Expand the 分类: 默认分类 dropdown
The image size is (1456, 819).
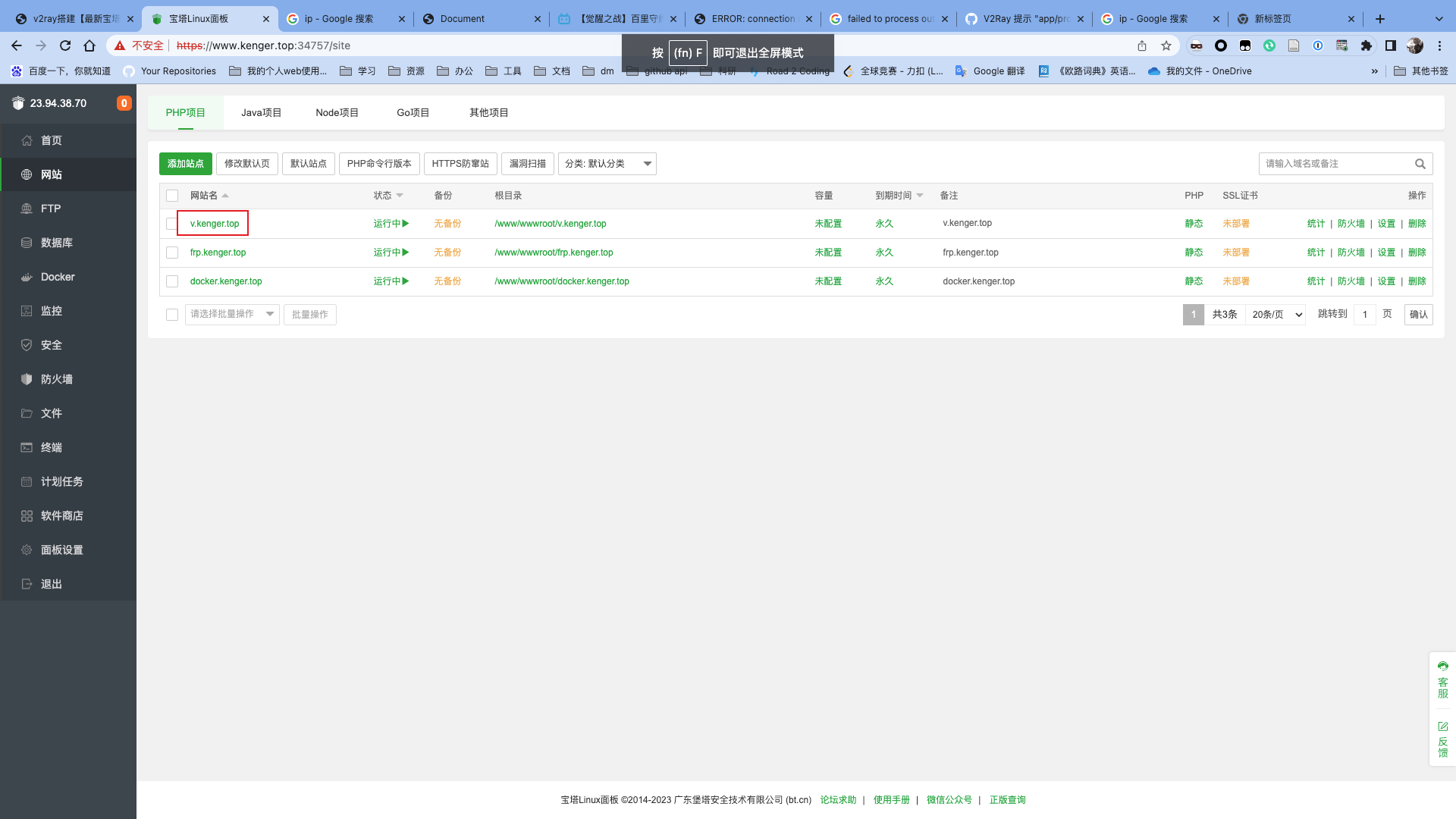(607, 164)
